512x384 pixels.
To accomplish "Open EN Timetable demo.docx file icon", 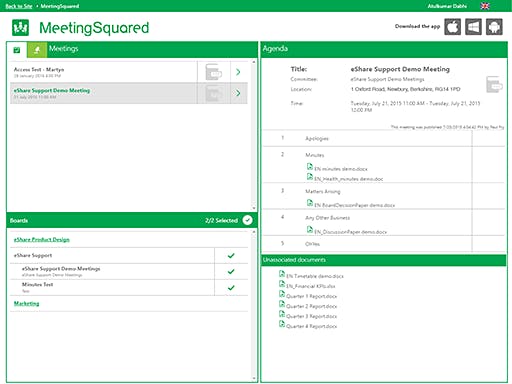I will (x=282, y=274).
